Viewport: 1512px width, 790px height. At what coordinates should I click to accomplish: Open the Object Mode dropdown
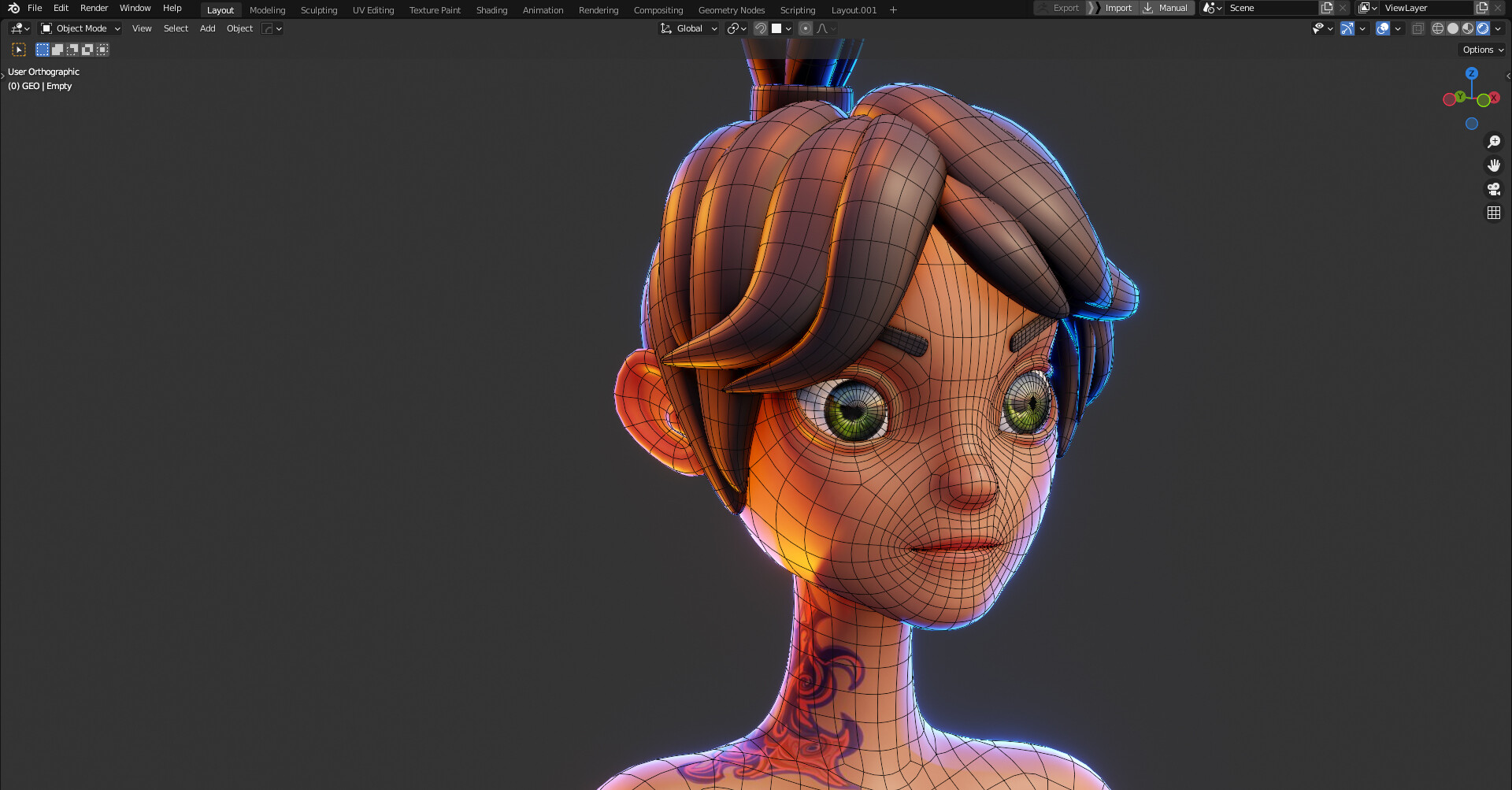(x=79, y=28)
